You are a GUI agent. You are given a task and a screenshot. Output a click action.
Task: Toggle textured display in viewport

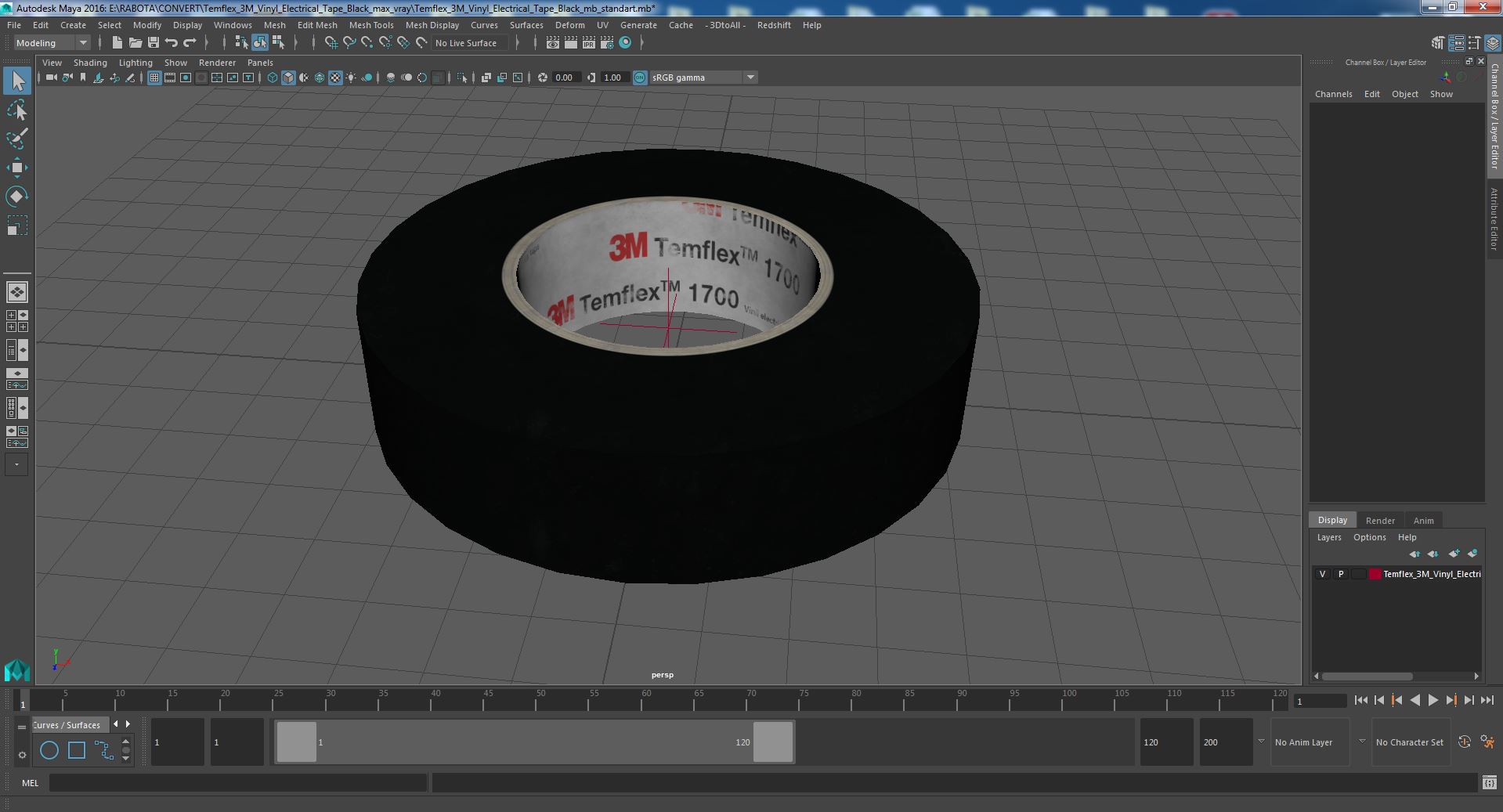click(x=335, y=78)
